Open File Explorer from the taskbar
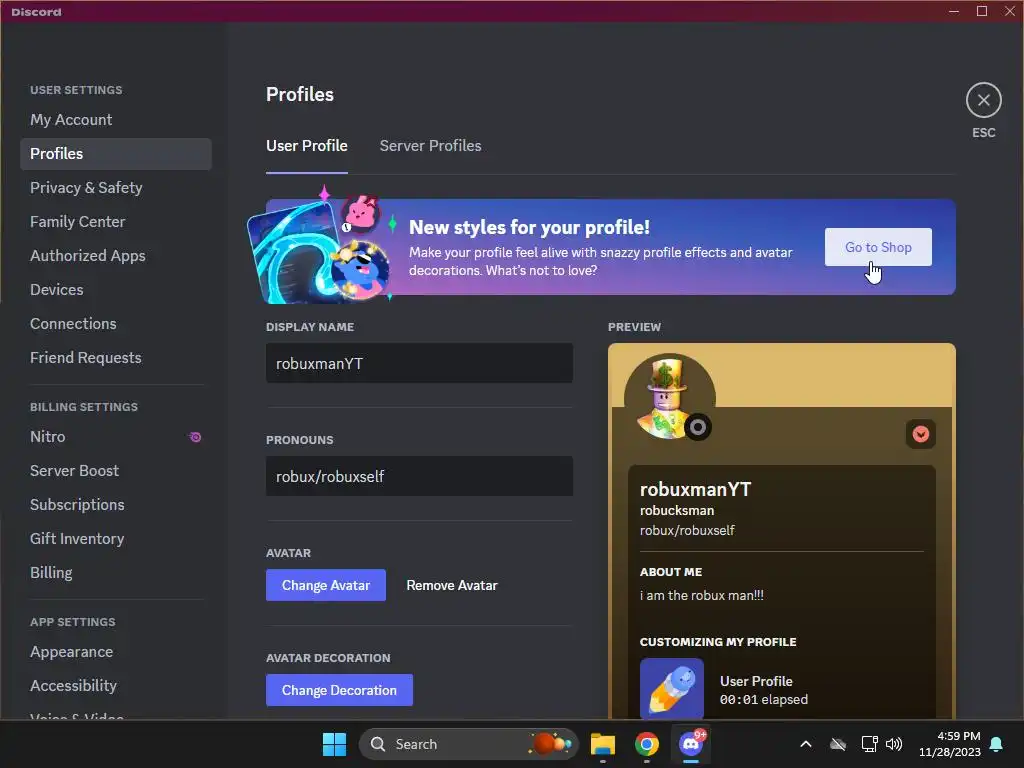 coord(603,744)
